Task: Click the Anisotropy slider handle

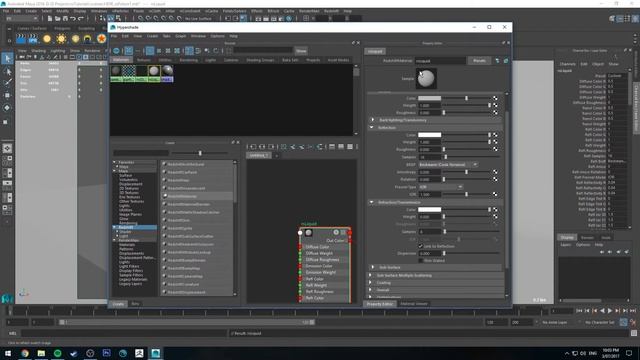Action: tap(467, 172)
